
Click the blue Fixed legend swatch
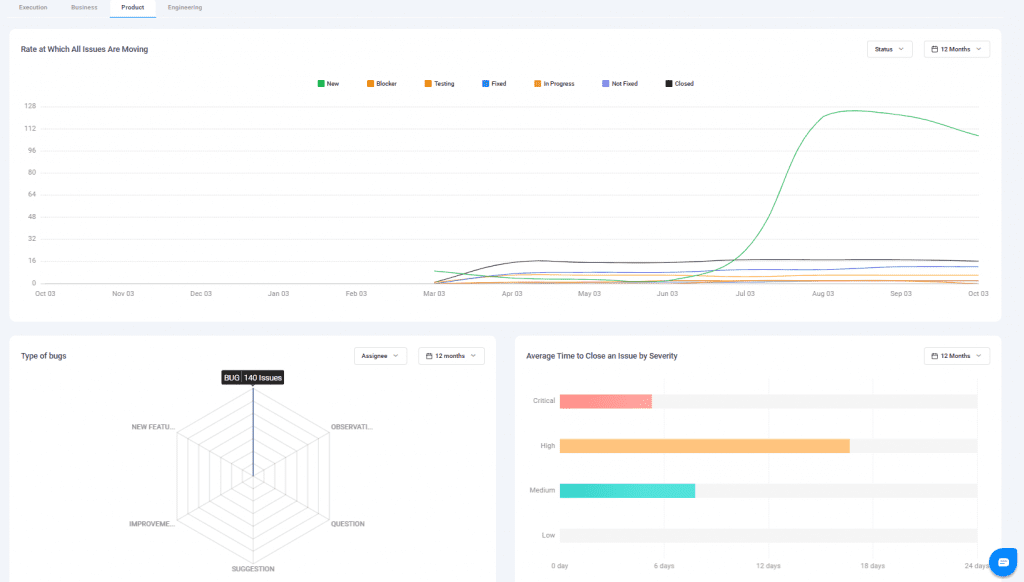coord(485,84)
